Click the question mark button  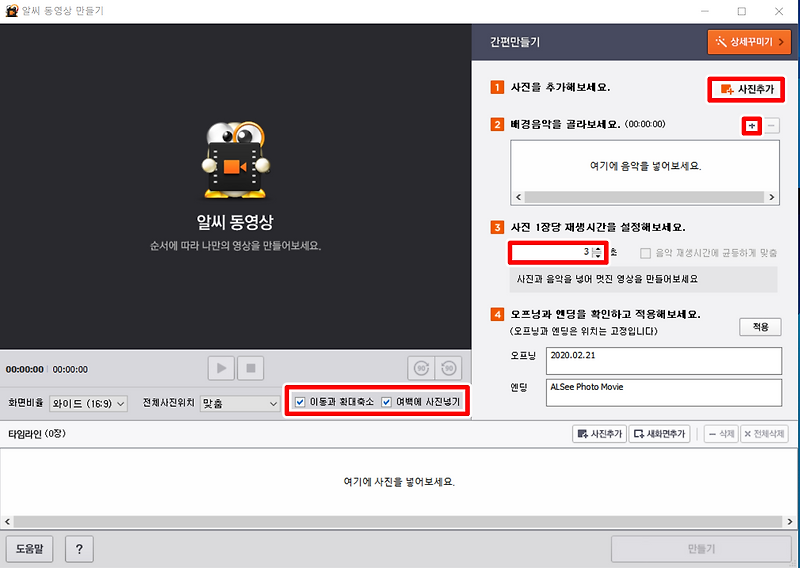tap(79, 549)
